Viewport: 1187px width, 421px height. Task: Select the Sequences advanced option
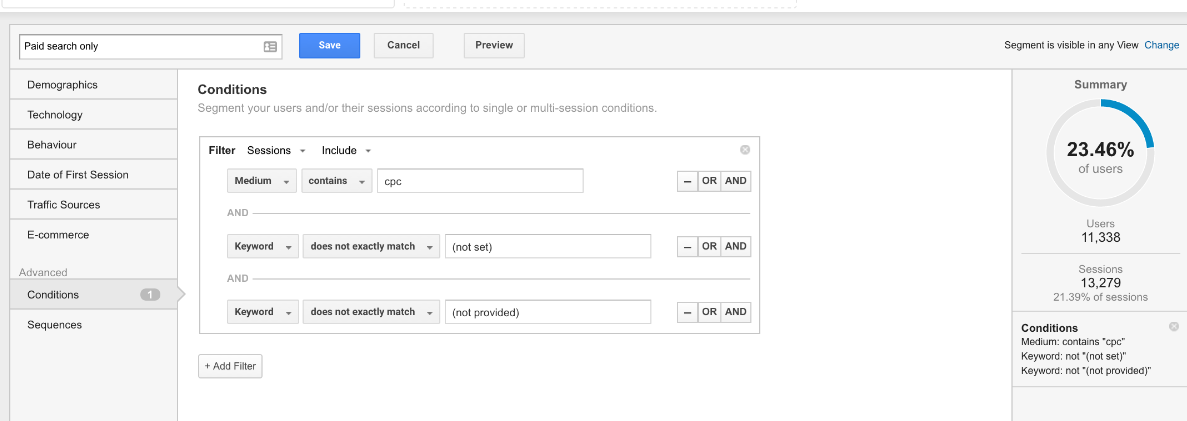(x=55, y=325)
